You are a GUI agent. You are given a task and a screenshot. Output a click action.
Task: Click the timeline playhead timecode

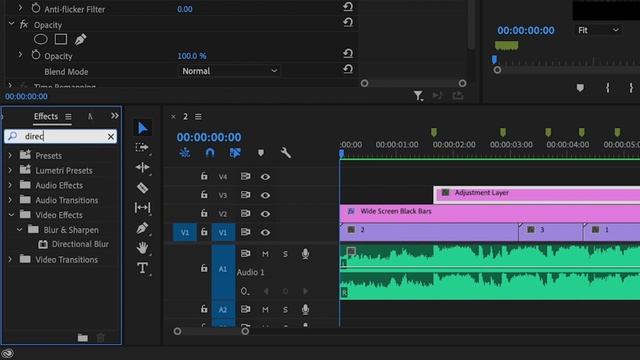click(209, 137)
